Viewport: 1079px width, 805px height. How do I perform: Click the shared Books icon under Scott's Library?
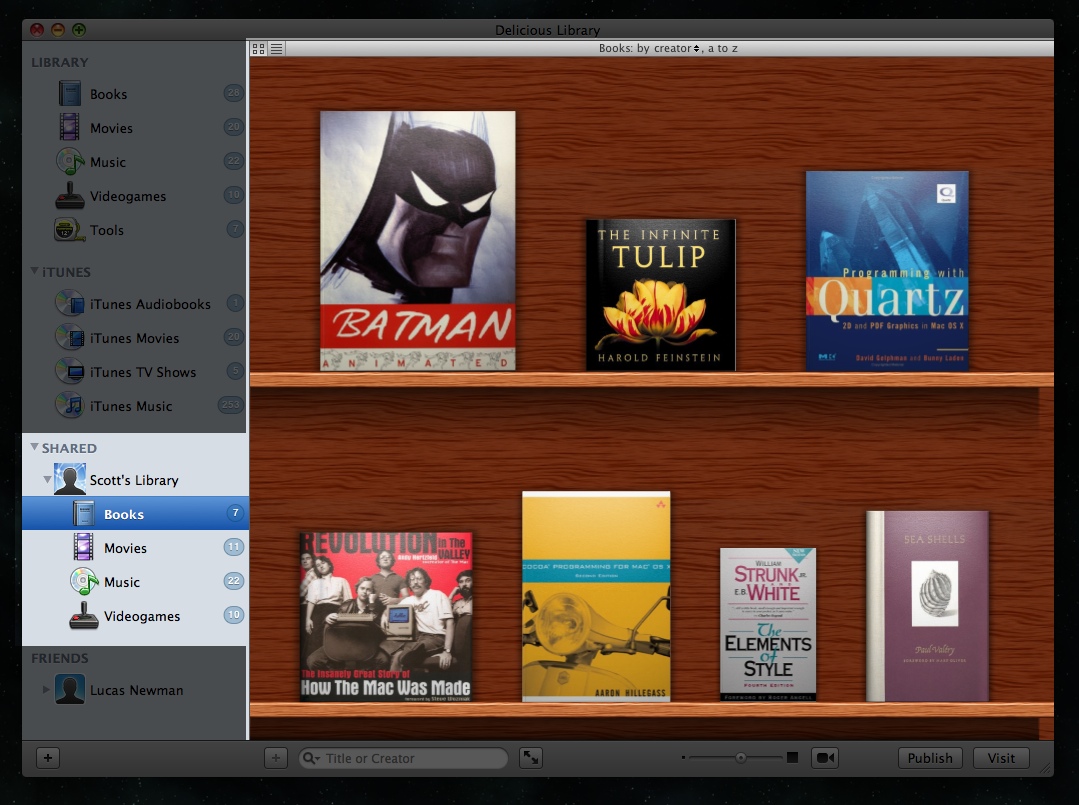[x=83, y=514]
